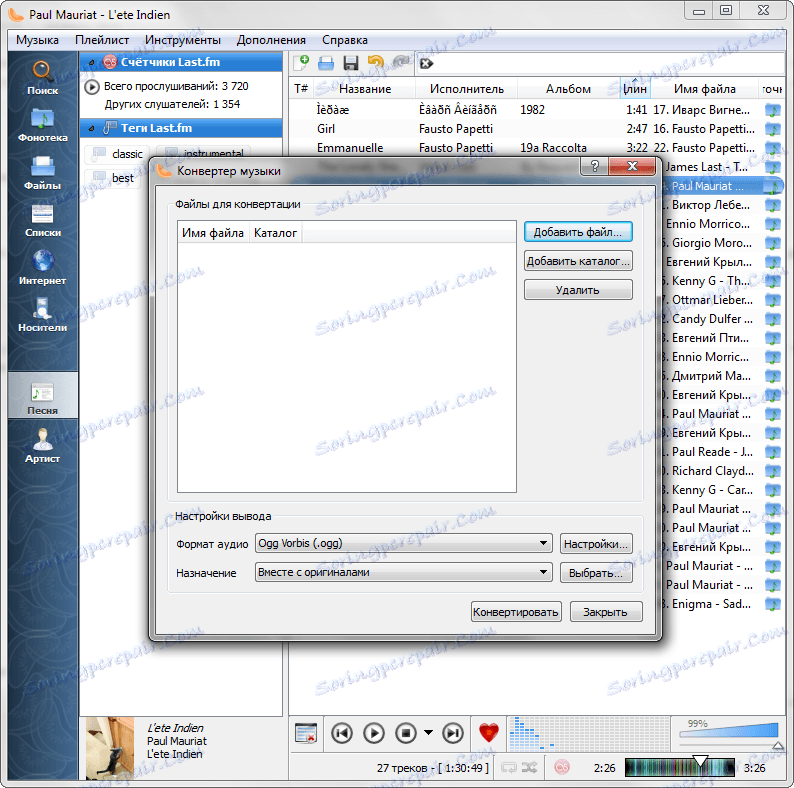
Task: Click the blue open playlist icon
Action: tap(326, 63)
